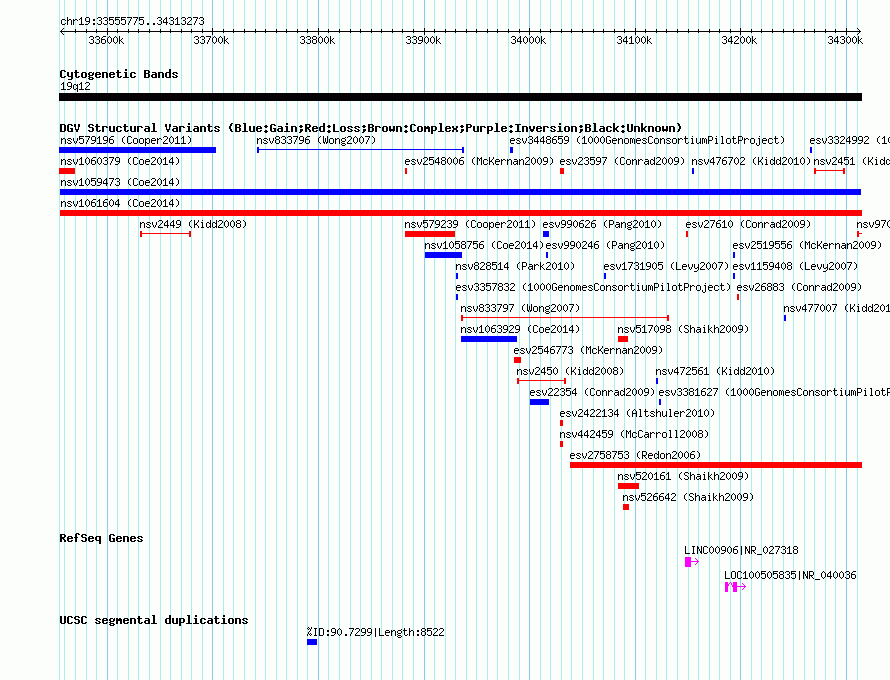Click the right arrowhead of the ruler
Viewport: 890px width, 680px height.
[859, 32]
